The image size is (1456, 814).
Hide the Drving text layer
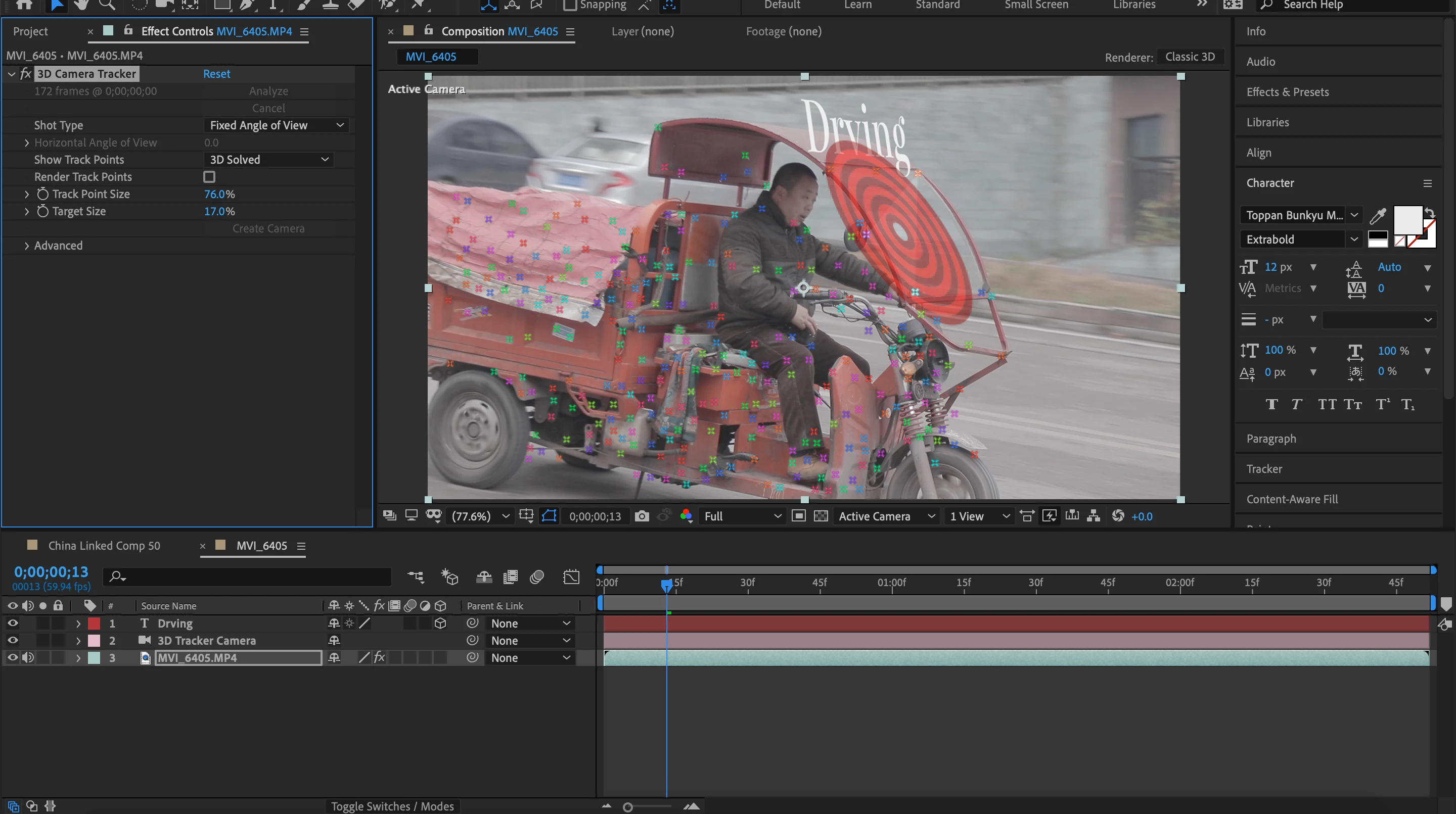[x=13, y=623]
